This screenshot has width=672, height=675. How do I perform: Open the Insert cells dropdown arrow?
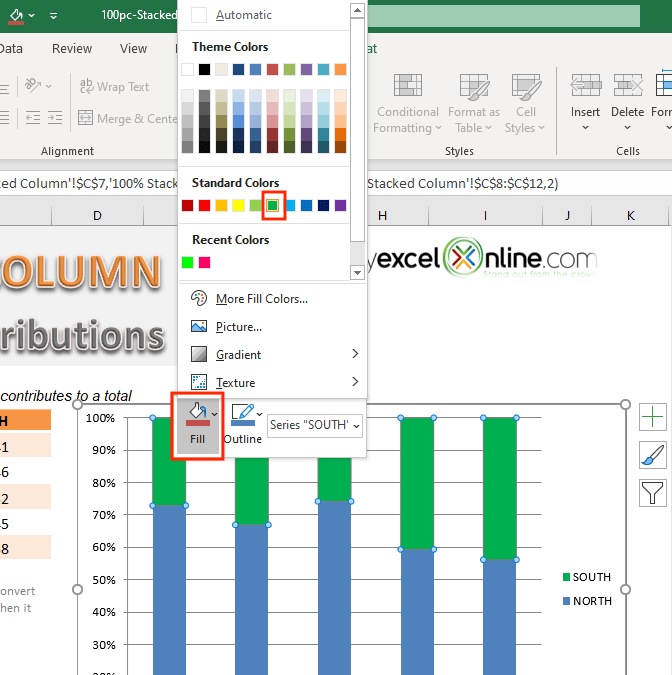coord(585,128)
